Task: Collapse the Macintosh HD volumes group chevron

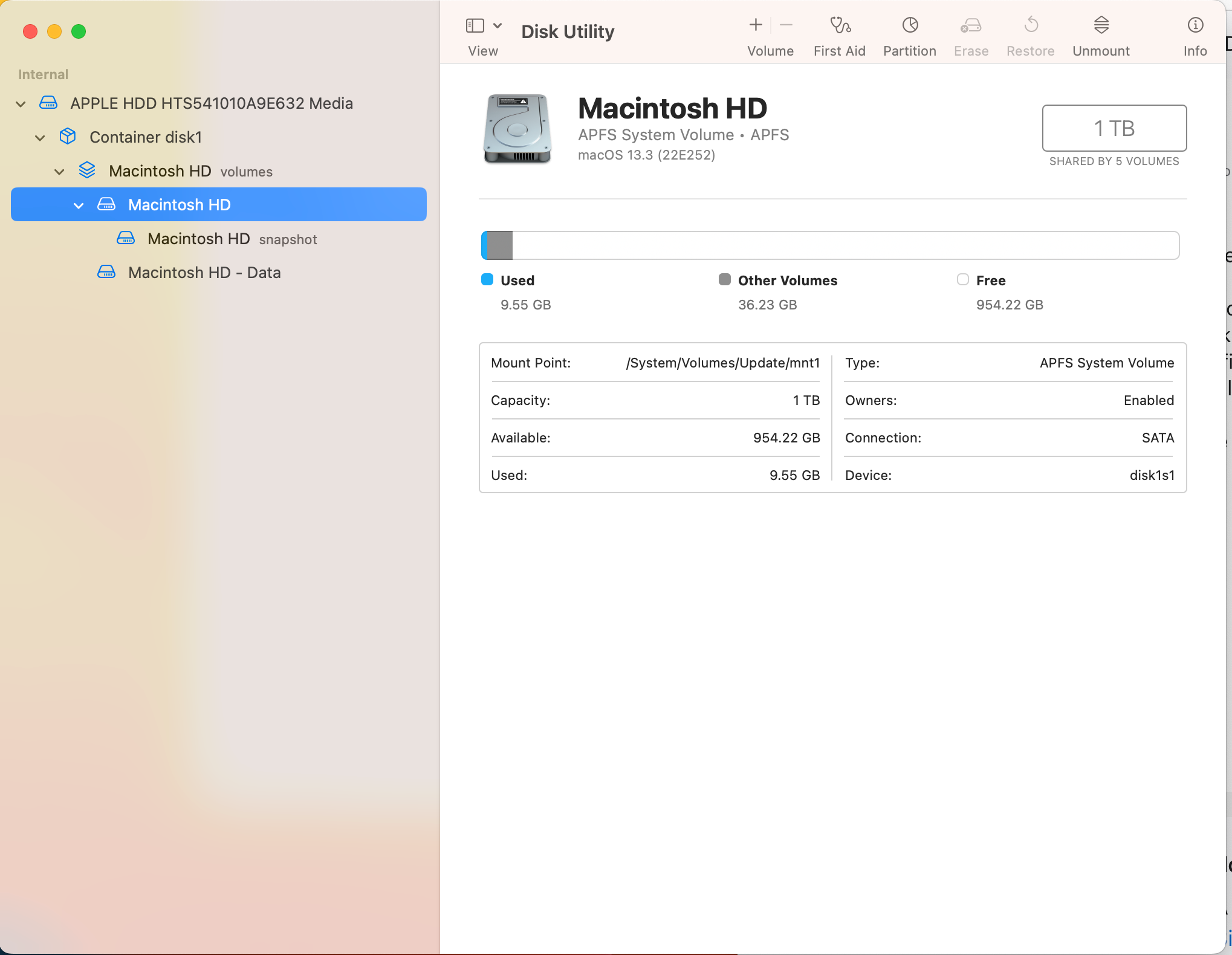Action: click(59, 172)
